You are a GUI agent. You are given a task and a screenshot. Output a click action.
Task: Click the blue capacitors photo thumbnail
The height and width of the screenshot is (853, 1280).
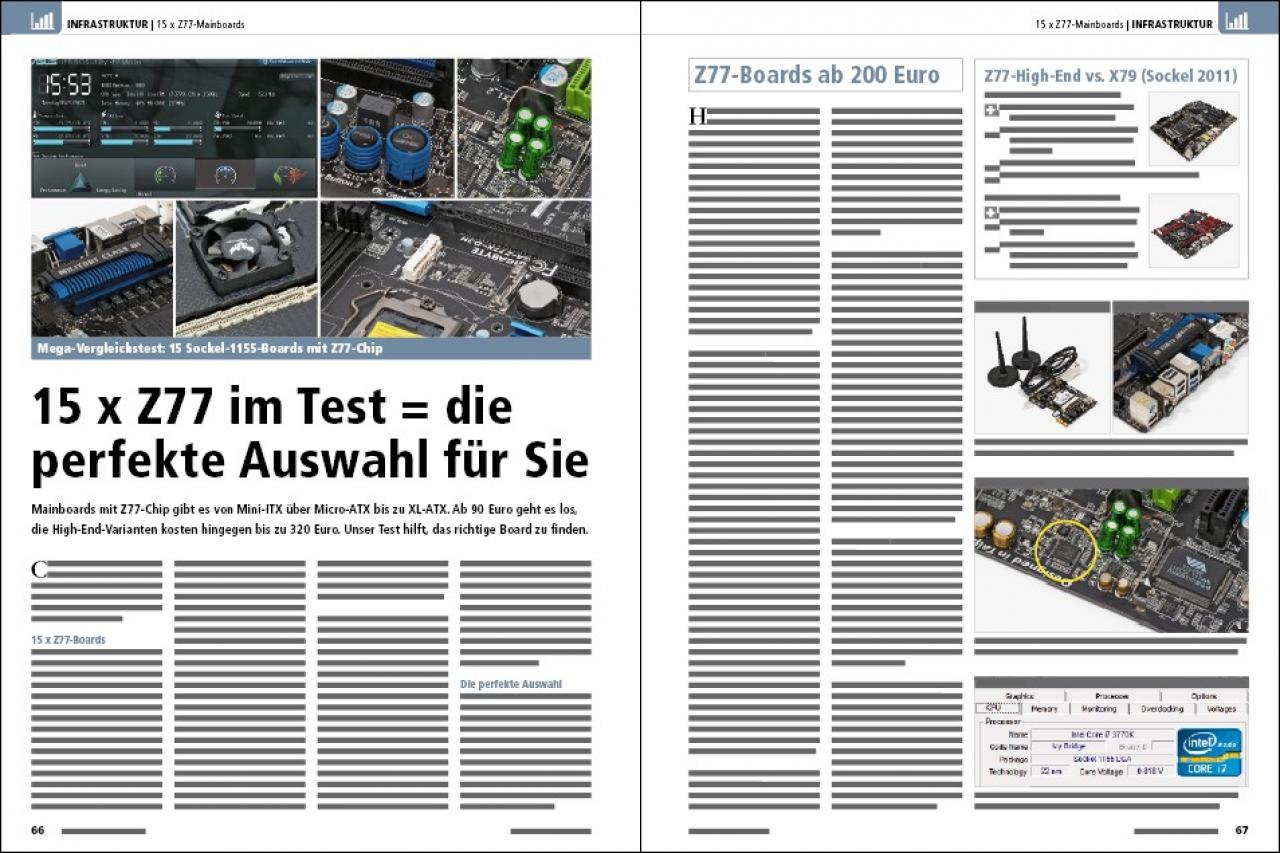point(387,127)
